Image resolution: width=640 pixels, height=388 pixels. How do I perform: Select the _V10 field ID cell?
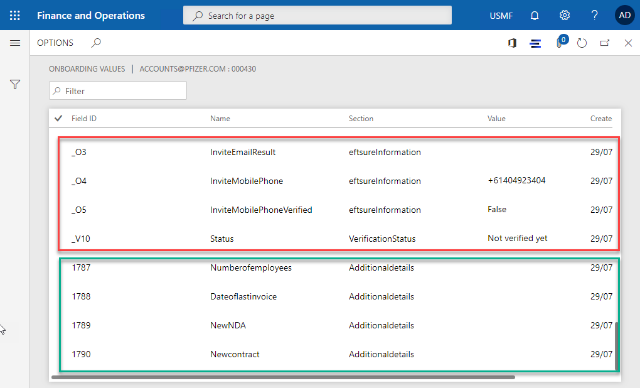[81, 239]
